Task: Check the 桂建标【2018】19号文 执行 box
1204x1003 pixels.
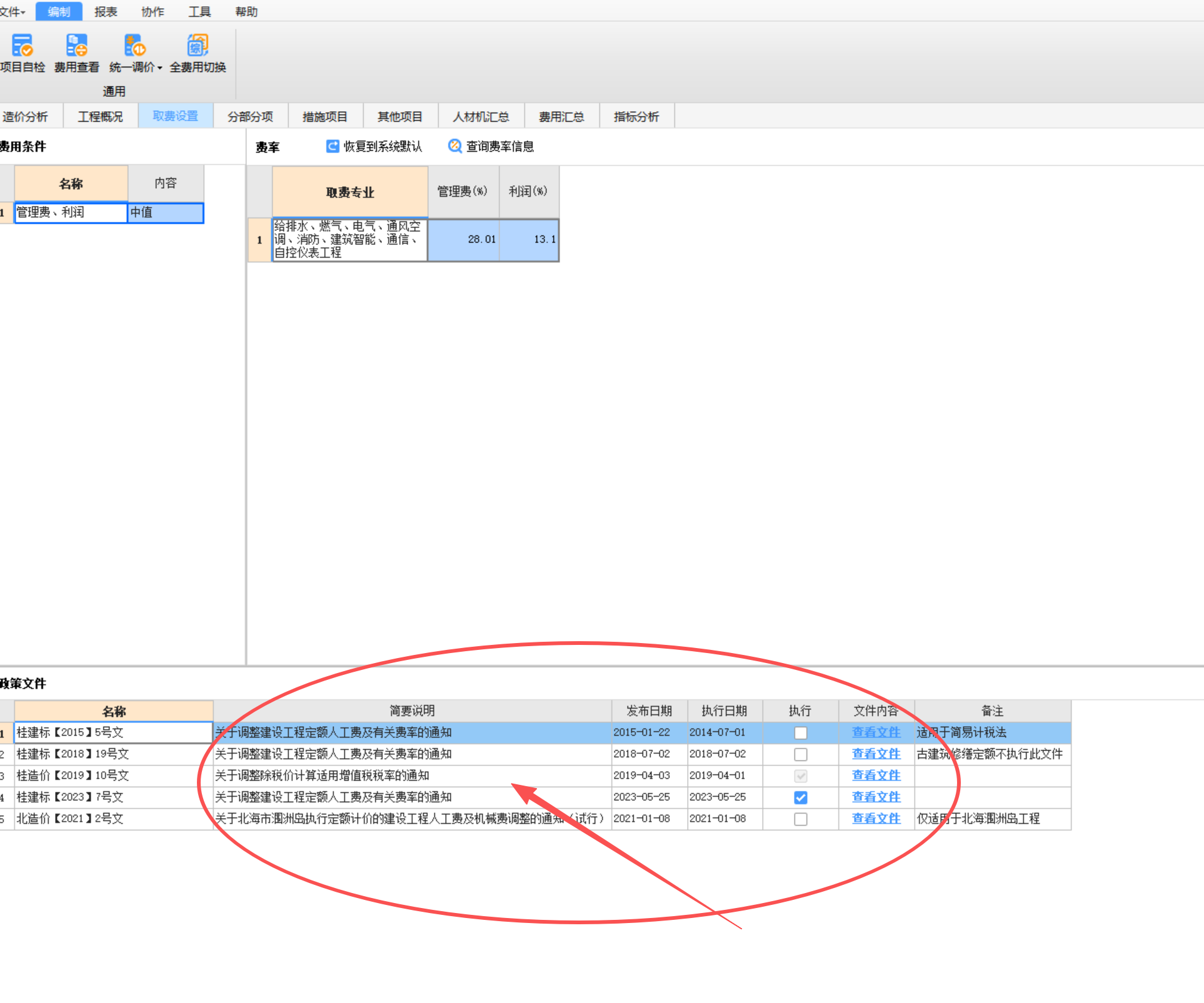Action: click(800, 754)
